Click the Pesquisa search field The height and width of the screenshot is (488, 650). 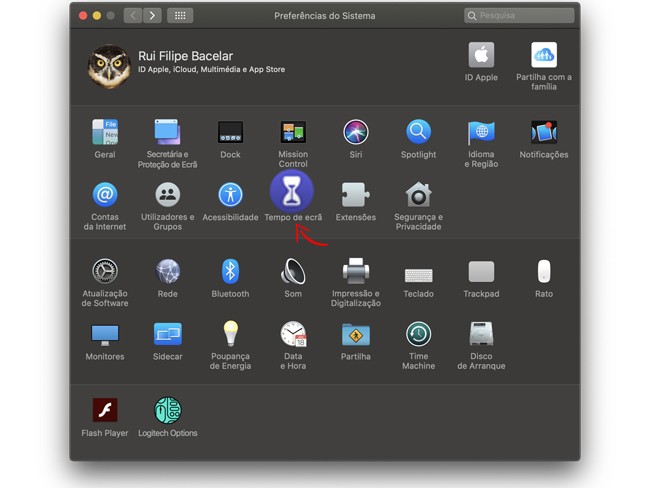coord(520,16)
